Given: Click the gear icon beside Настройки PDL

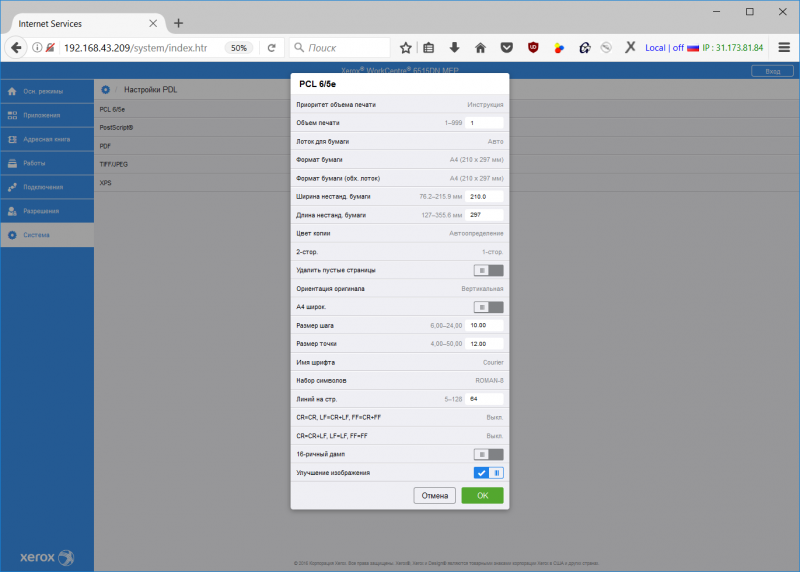Looking at the screenshot, I should click(106, 89).
